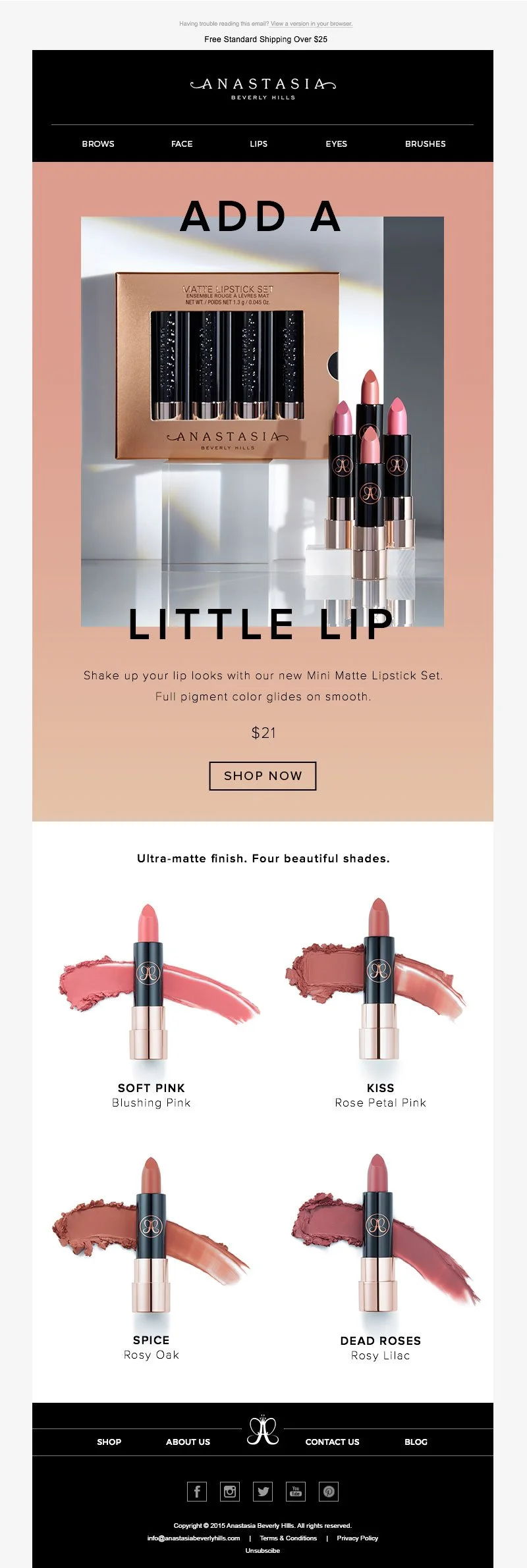
Task: Click the Facebook icon in footer
Action: [x=197, y=1491]
